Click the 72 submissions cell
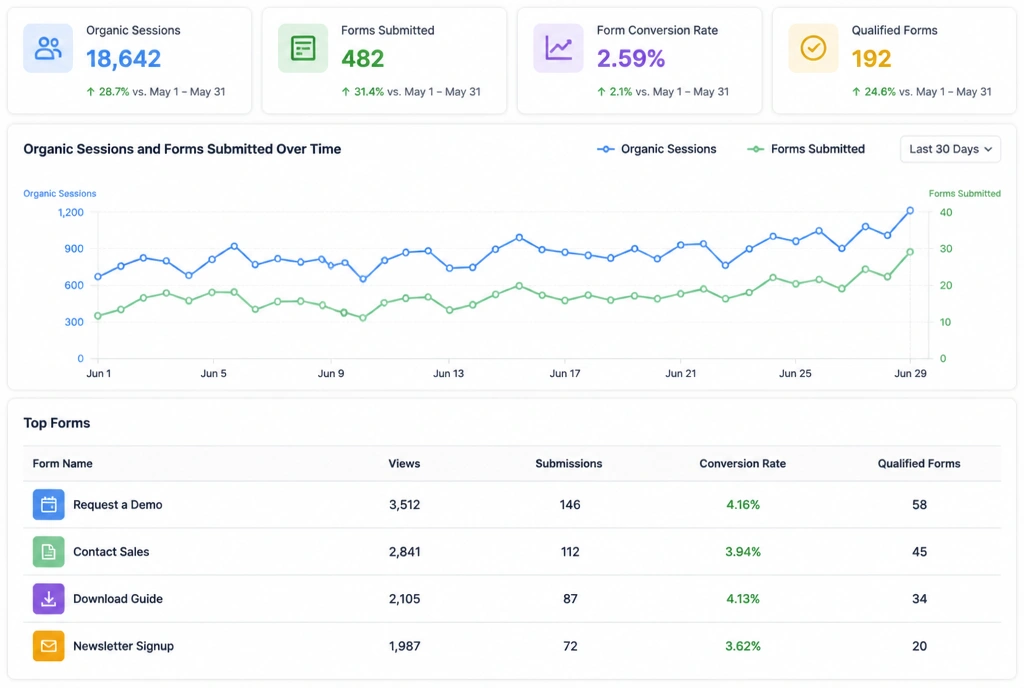This screenshot has height=688, width=1024. click(x=570, y=646)
